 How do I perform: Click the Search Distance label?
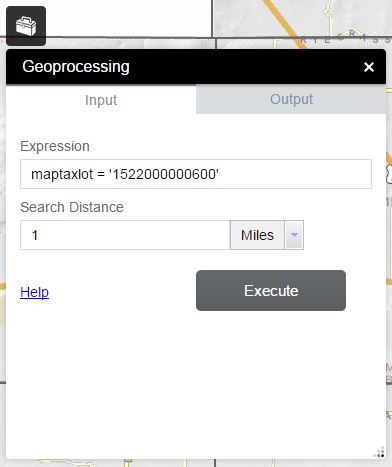pyautogui.click(x=72, y=207)
